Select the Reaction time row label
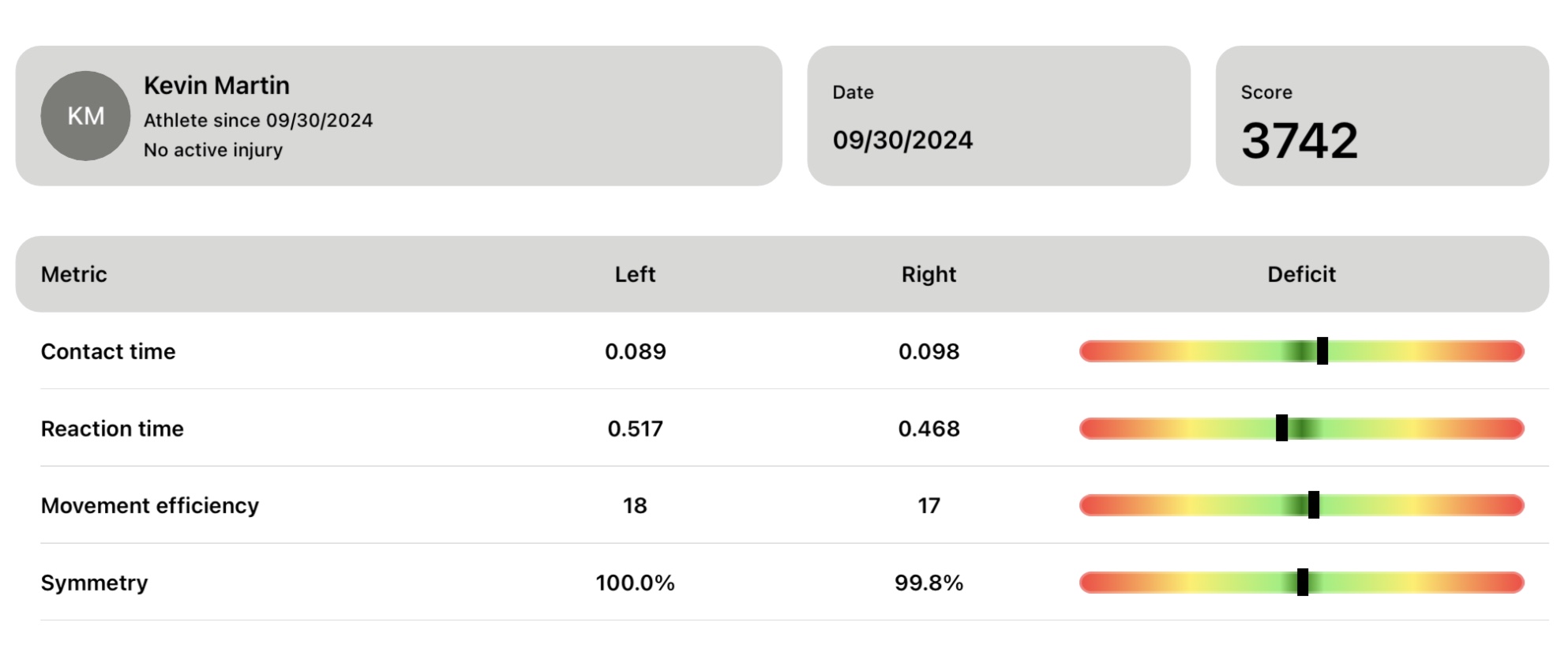The height and width of the screenshot is (645, 1568). [112, 429]
